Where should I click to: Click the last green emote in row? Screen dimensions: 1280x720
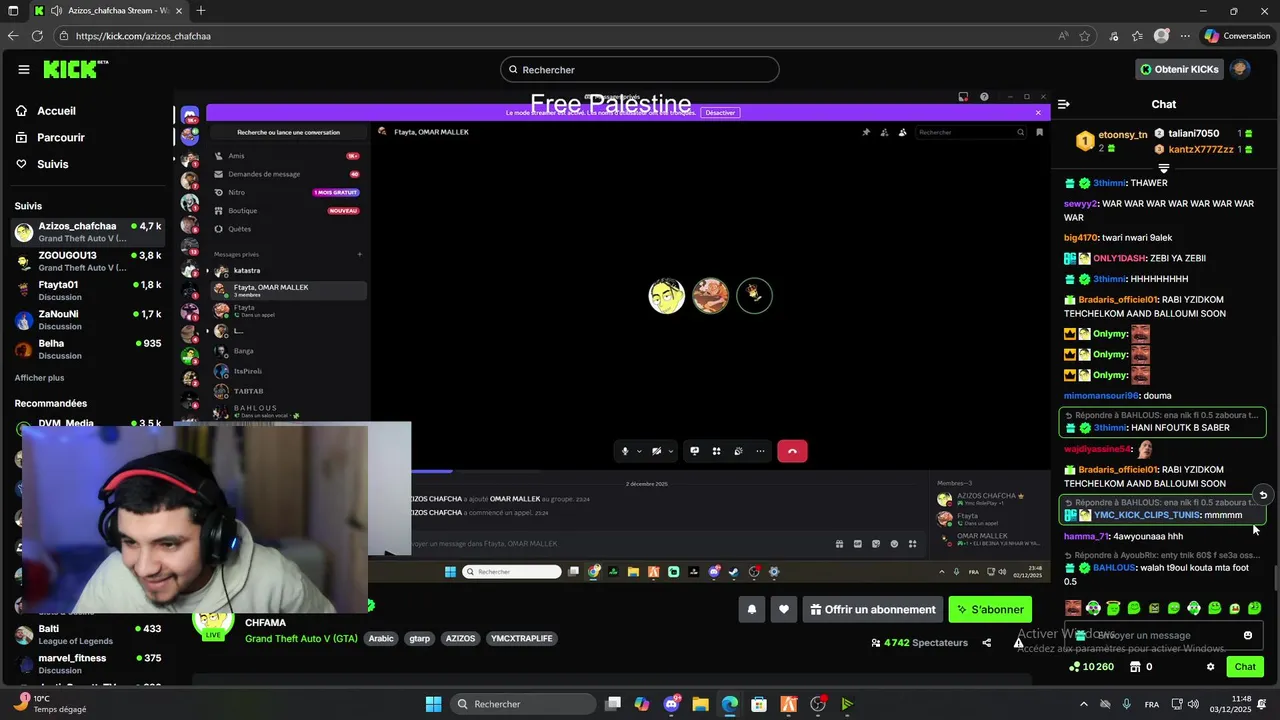click(1255, 608)
